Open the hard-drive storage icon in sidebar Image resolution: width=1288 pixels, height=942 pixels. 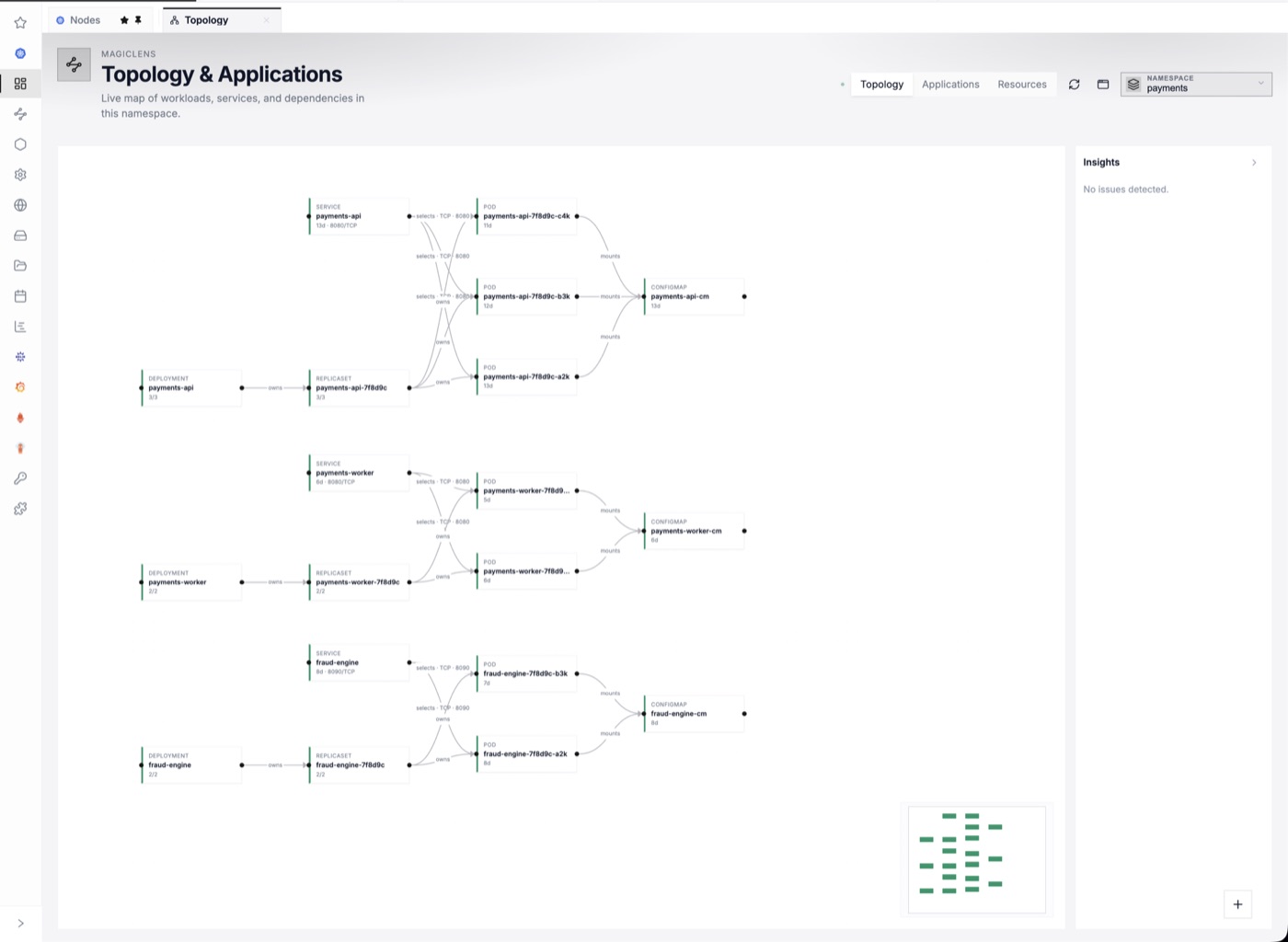20,235
